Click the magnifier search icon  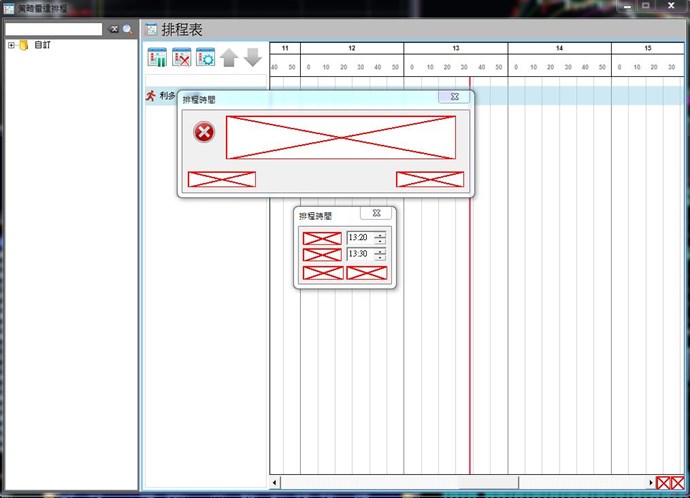click(x=128, y=30)
